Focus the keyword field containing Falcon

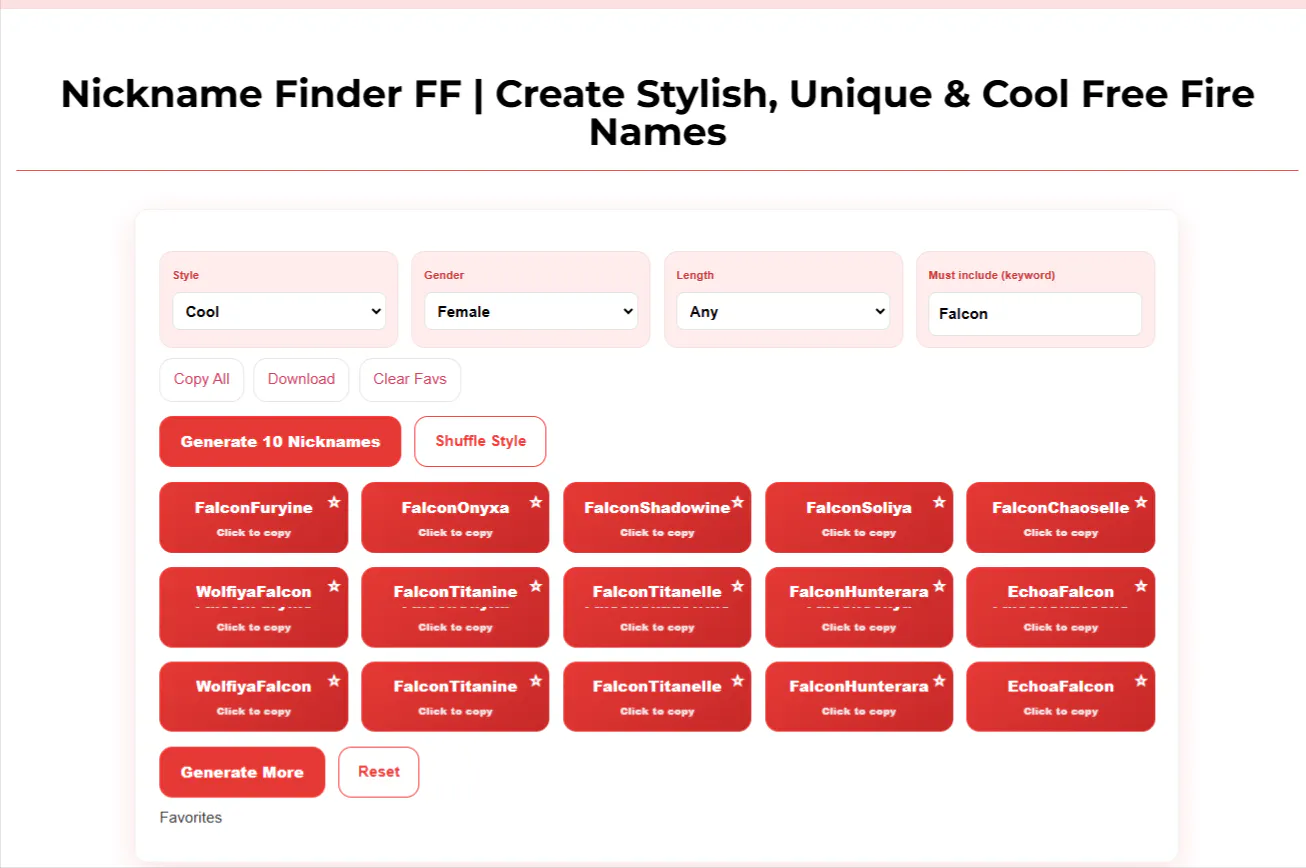tap(1035, 314)
